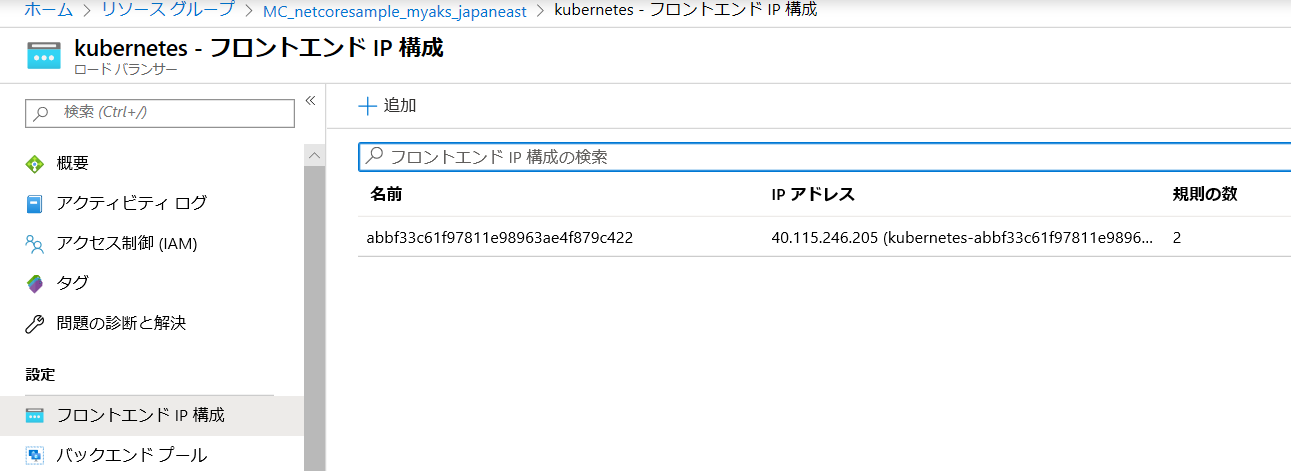
Task: Click the IAM people icon
Action: click(x=35, y=243)
